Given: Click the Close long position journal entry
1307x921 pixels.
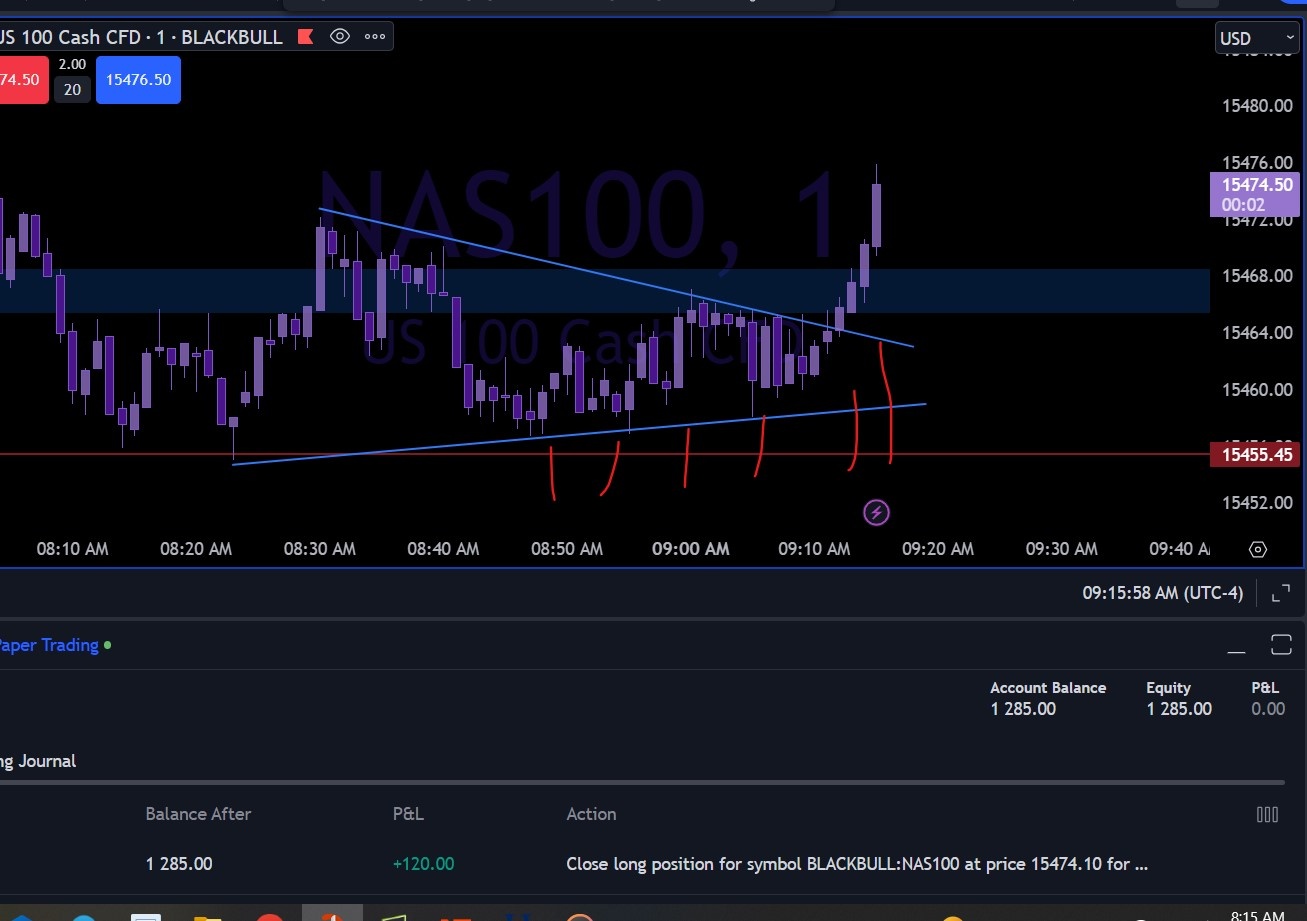Looking at the screenshot, I should [856, 864].
